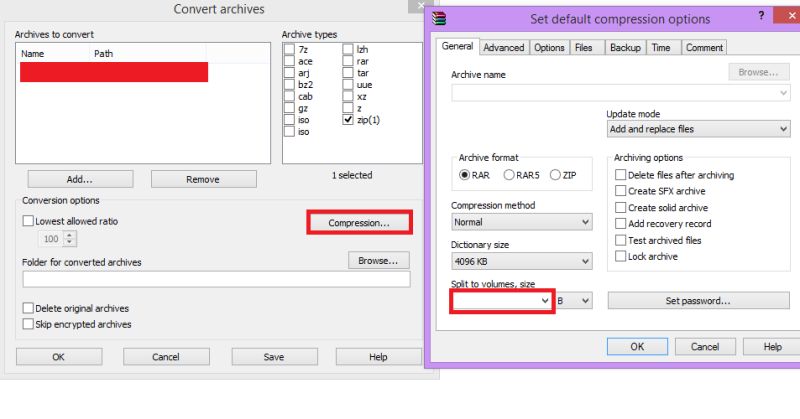Switch to the General tab
The height and width of the screenshot is (419, 800).
point(457,46)
